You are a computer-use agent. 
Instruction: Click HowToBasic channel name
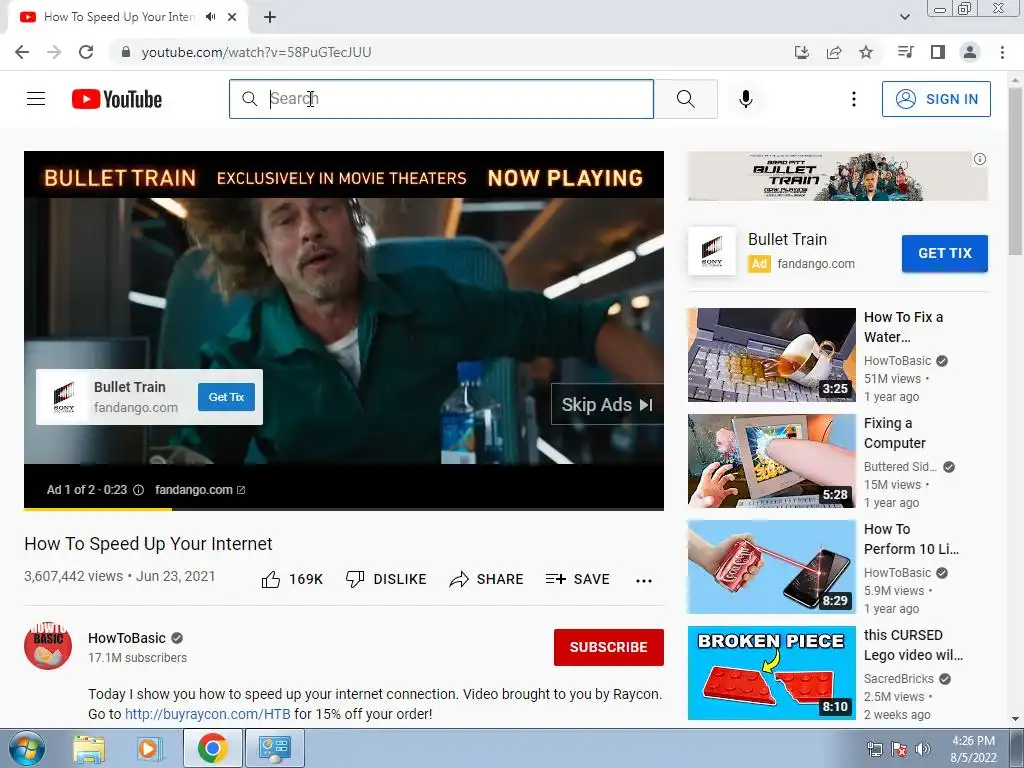click(x=127, y=638)
